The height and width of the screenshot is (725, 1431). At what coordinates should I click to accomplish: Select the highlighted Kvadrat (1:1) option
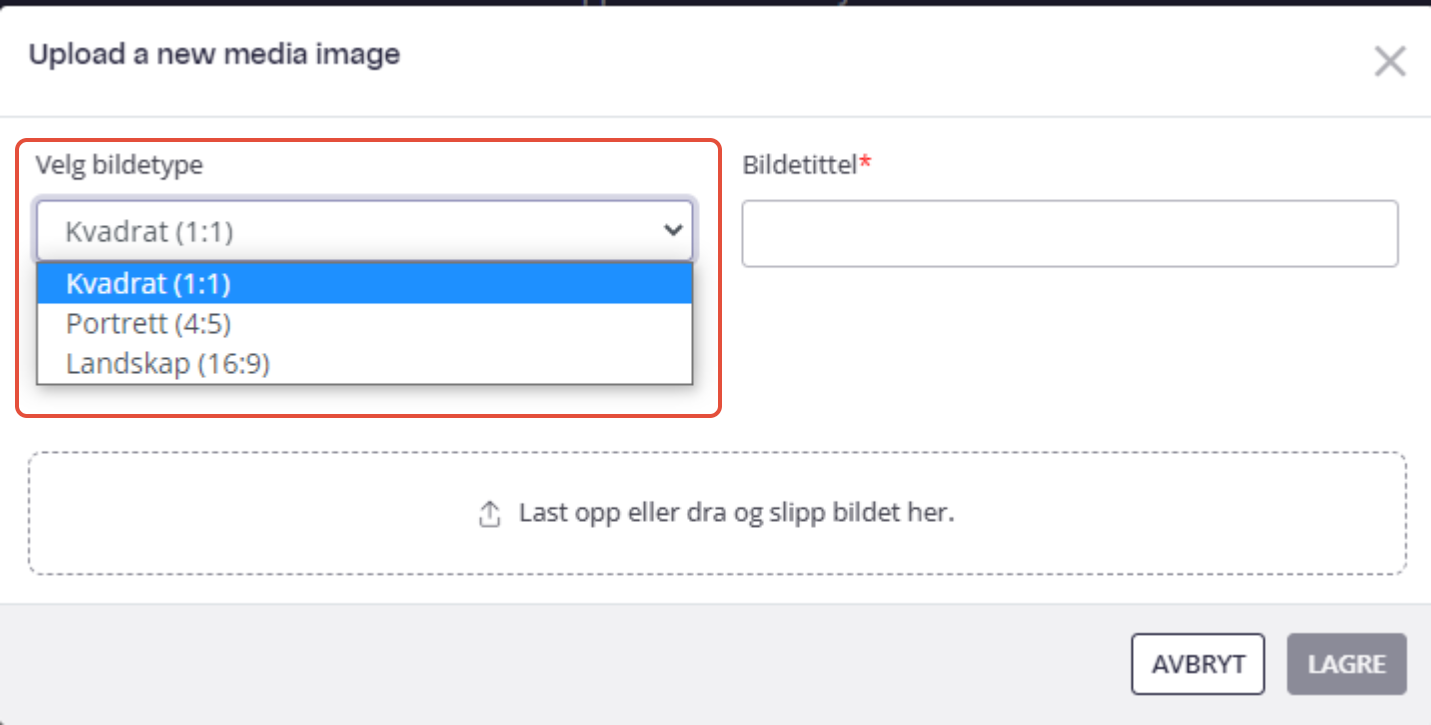tap(365, 284)
